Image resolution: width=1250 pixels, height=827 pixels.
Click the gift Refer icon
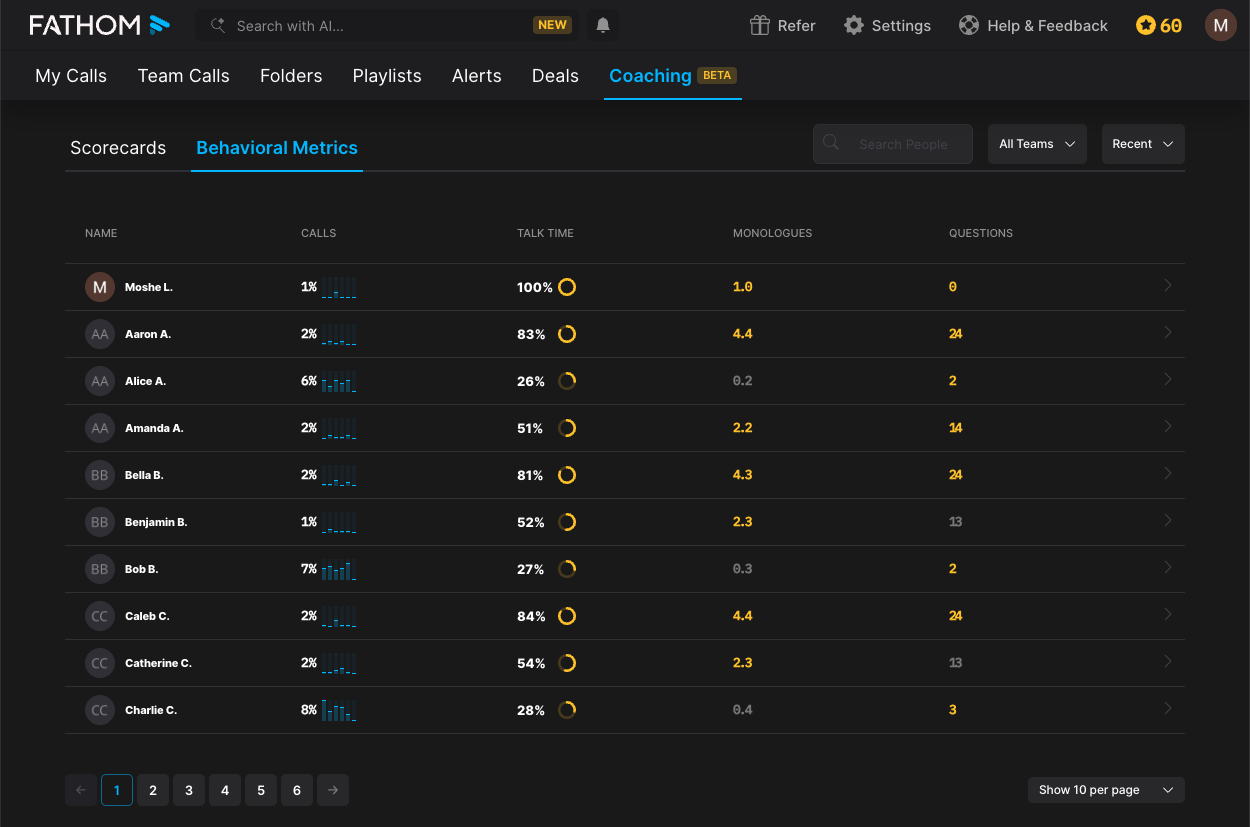pos(760,26)
